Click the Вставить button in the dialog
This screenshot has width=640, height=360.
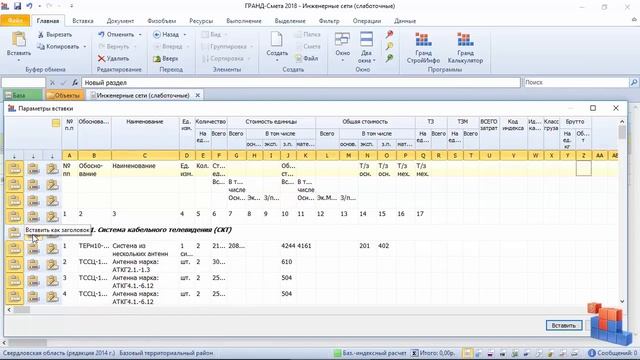pyautogui.click(x=564, y=325)
